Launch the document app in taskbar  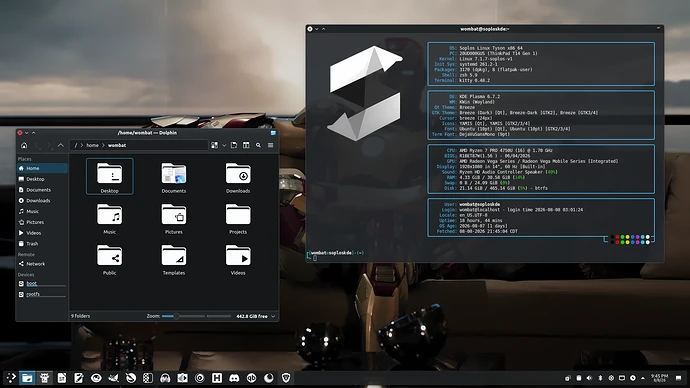pyautogui.click(x=62, y=377)
